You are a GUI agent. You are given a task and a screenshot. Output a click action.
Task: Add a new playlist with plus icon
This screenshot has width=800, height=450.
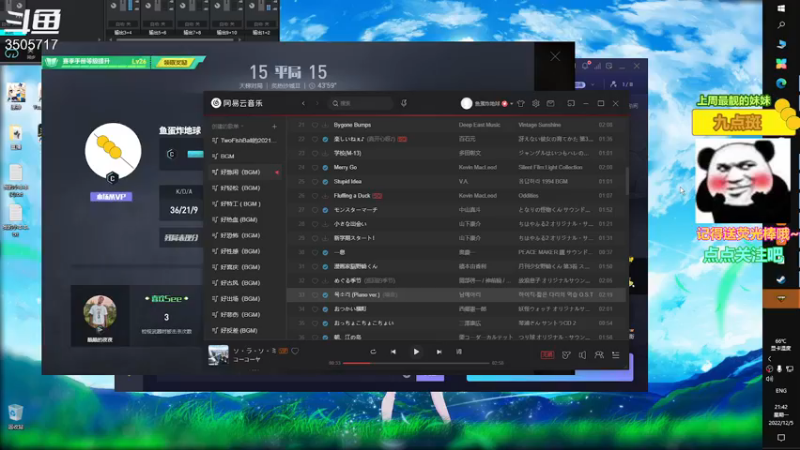(274, 127)
